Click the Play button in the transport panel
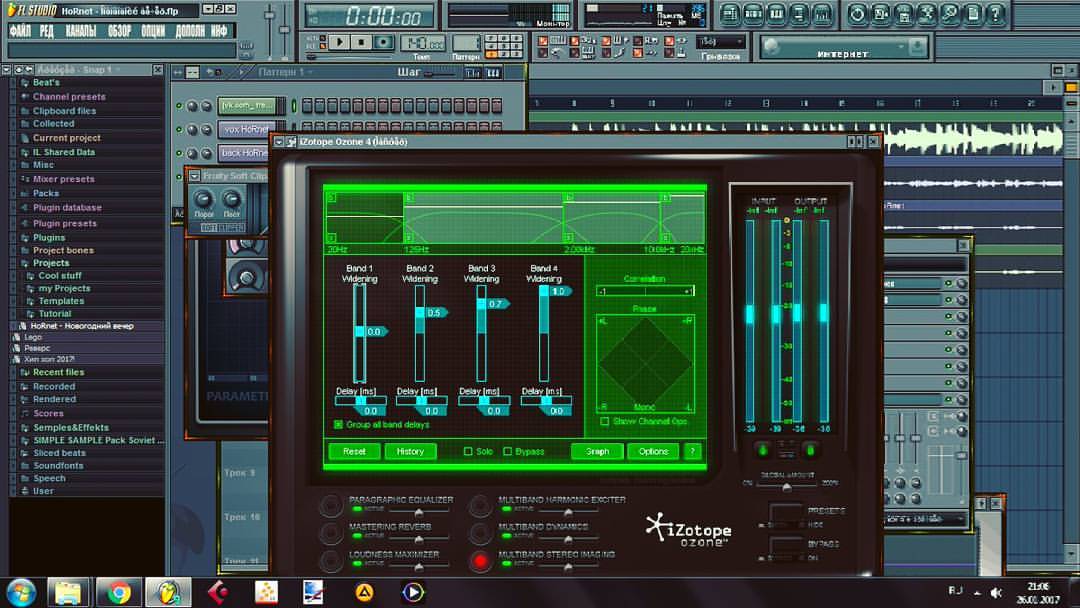1080x608 pixels. tap(340, 43)
